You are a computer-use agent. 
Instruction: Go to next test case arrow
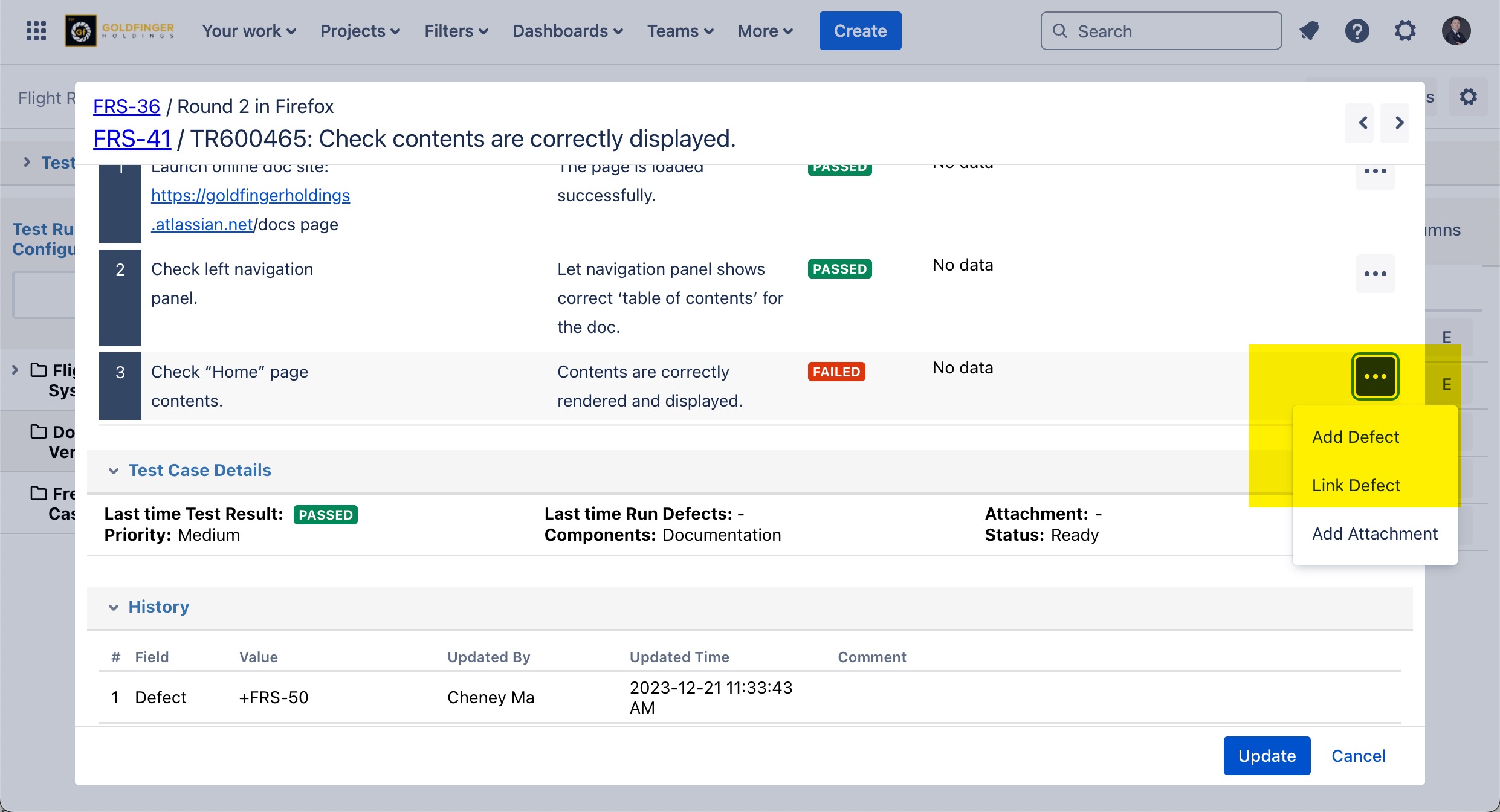(1399, 123)
